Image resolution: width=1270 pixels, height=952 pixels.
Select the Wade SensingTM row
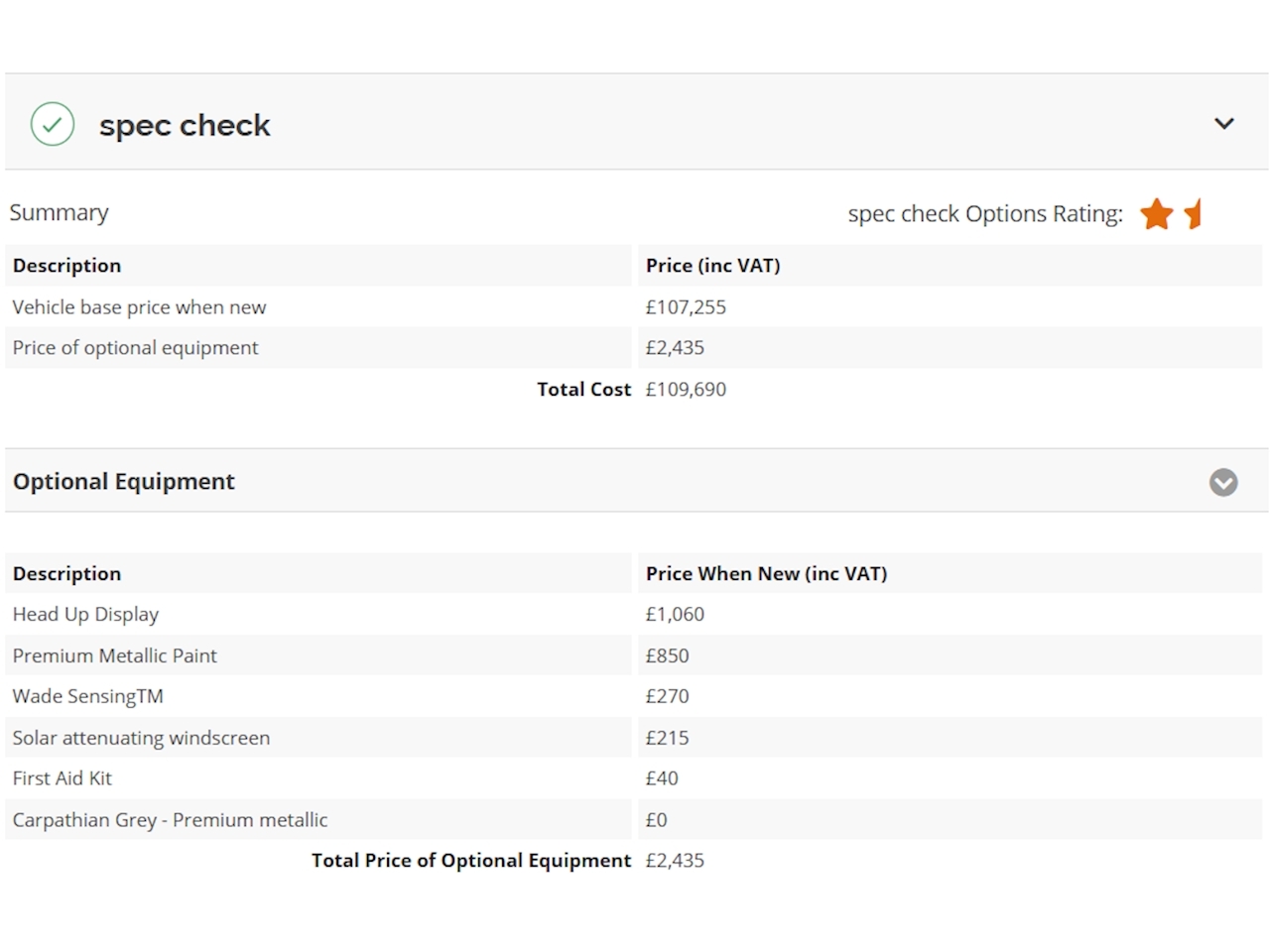pos(634,696)
